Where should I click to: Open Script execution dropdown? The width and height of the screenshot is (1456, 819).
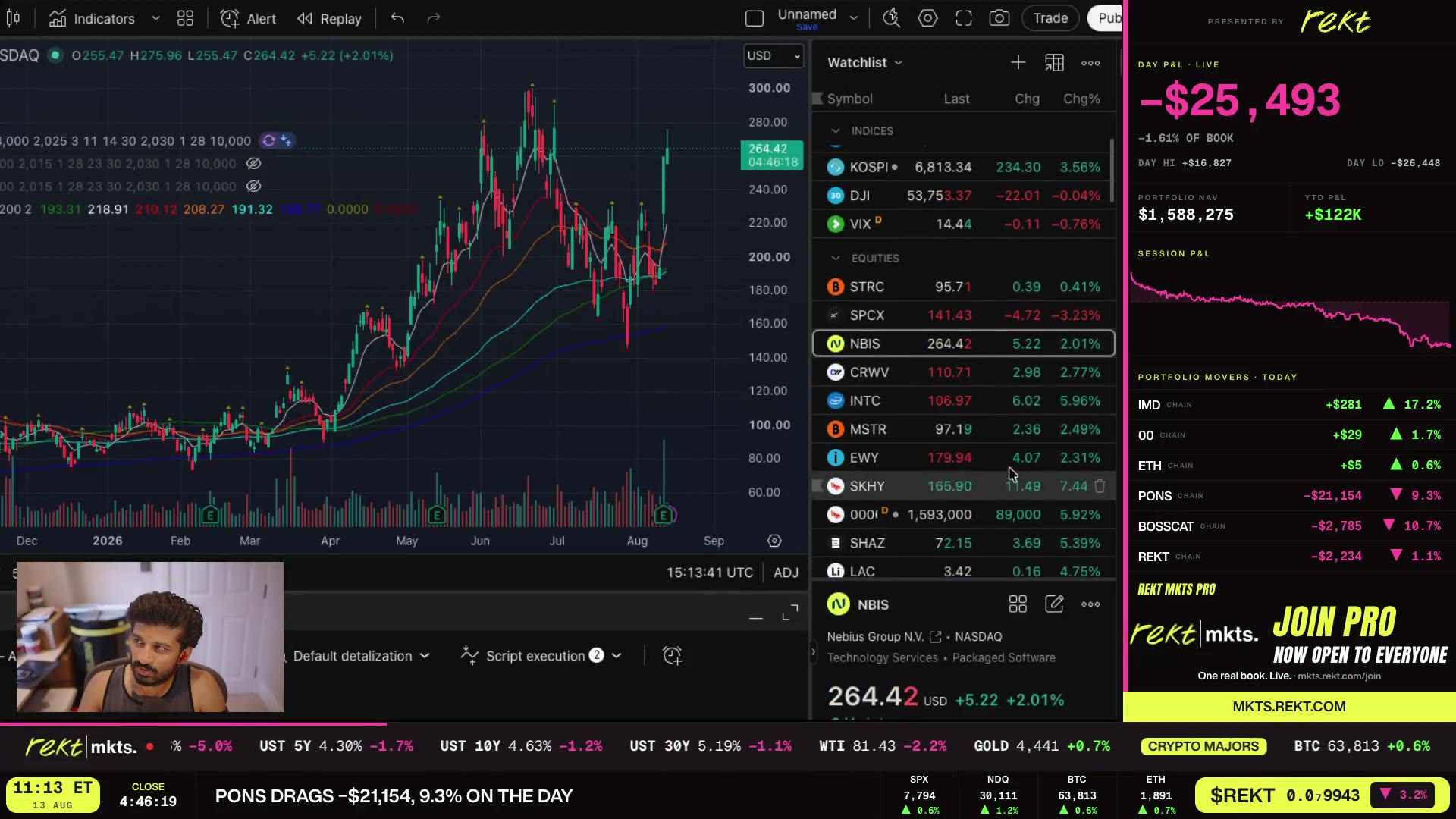[x=541, y=656]
